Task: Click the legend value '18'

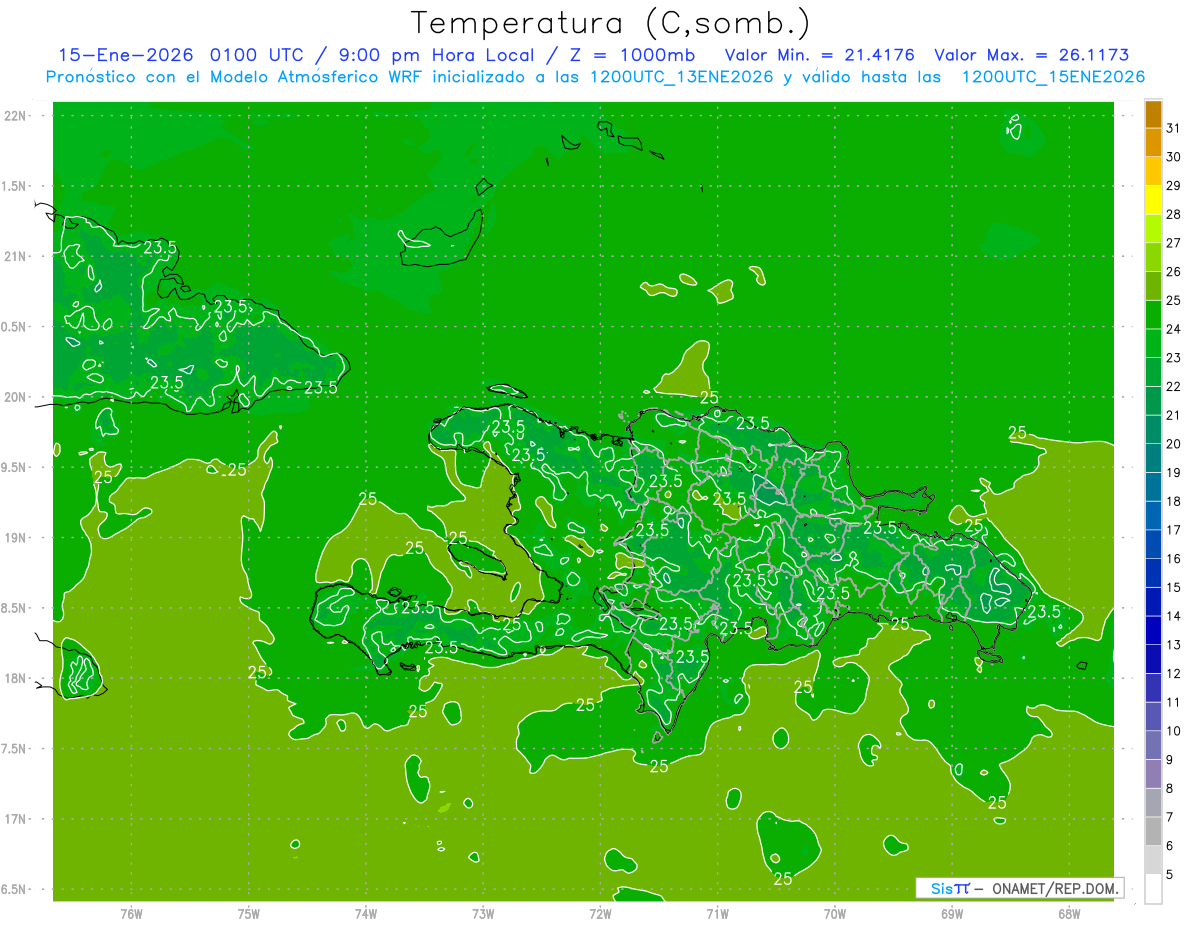Action: (x=1174, y=501)
